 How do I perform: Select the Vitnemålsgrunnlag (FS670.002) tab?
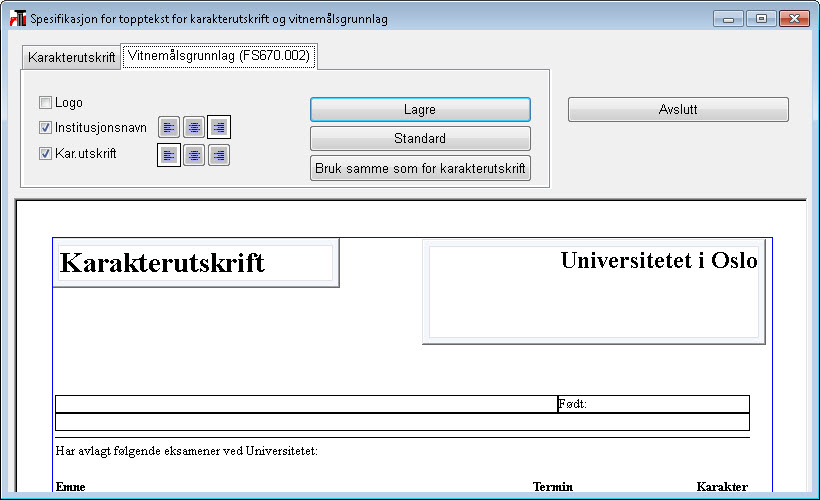[x=219, y=56]
